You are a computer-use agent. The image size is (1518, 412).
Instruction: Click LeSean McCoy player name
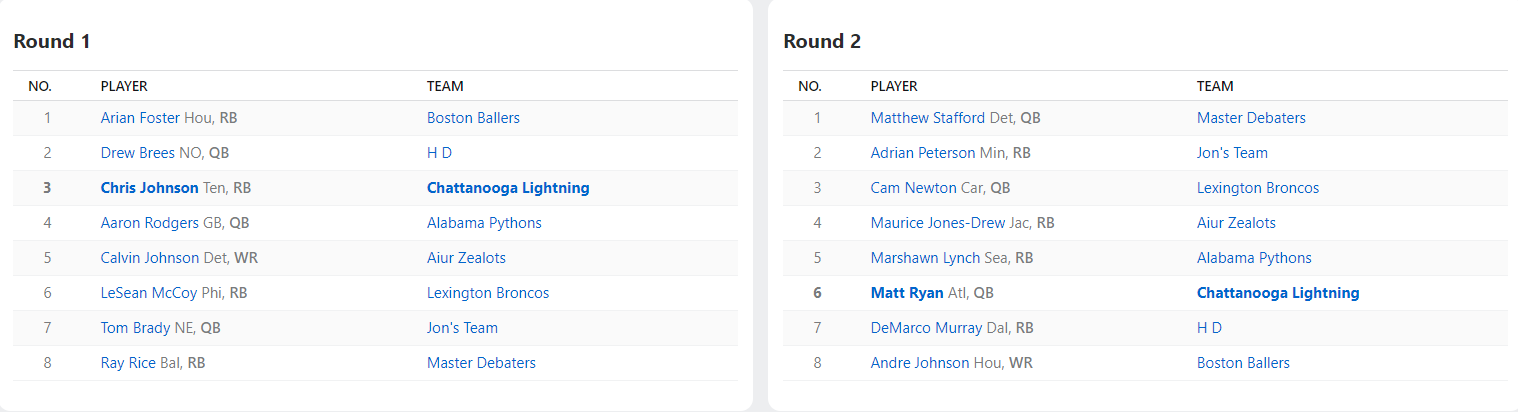coord(150,293)
